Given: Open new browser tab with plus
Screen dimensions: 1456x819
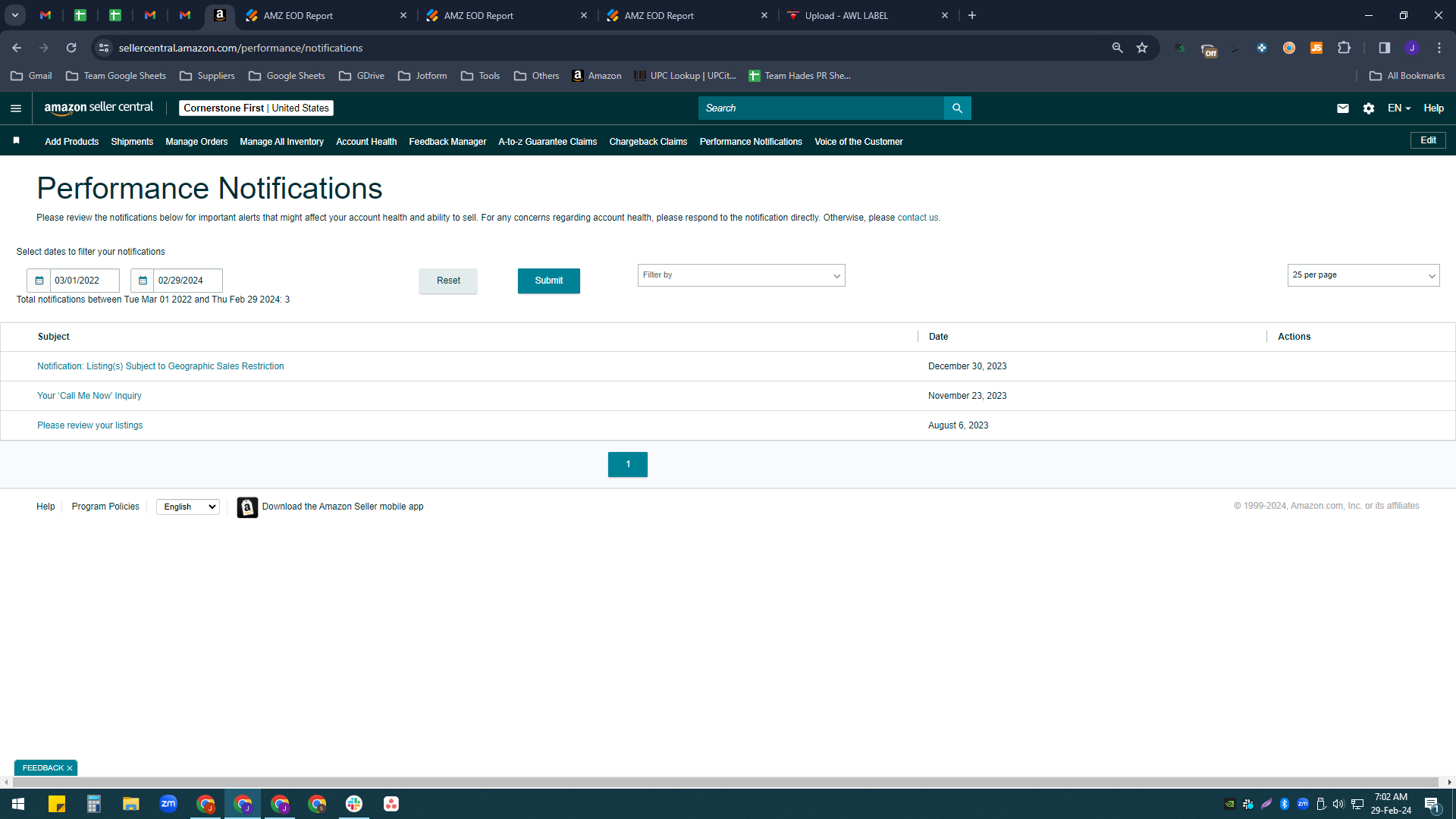Looking at the screenshot, I should tap(972, 15).
